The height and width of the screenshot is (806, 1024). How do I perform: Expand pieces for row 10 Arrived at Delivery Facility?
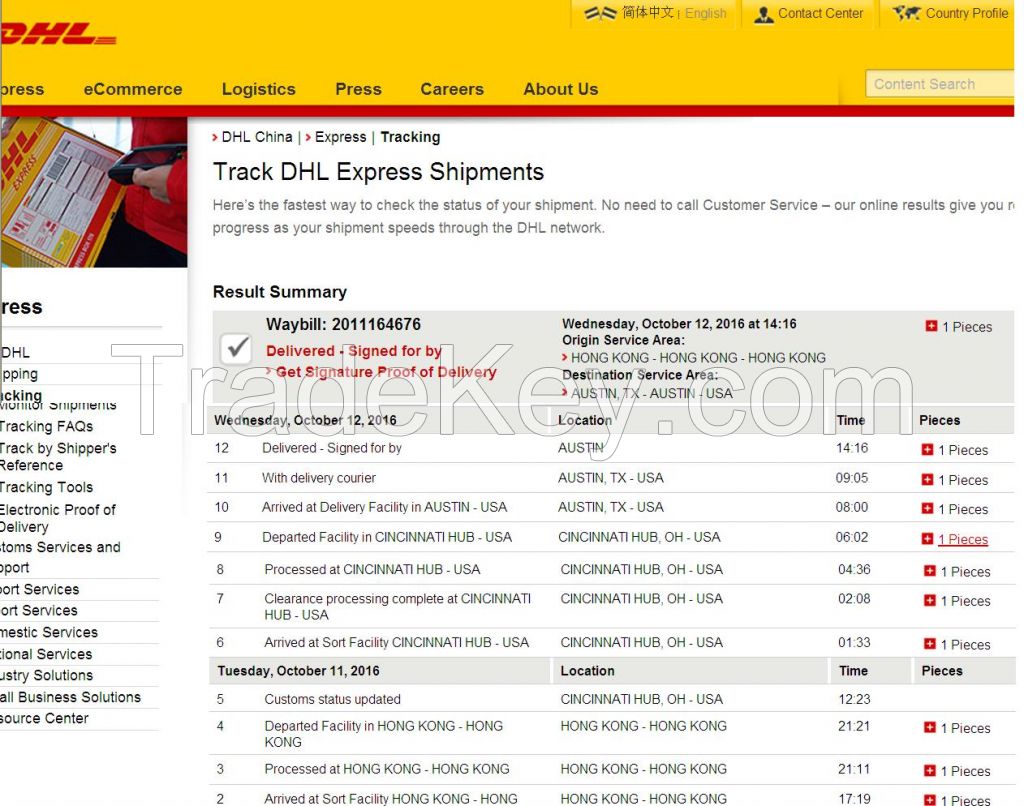pyautogui.click(x=927, y=508)
